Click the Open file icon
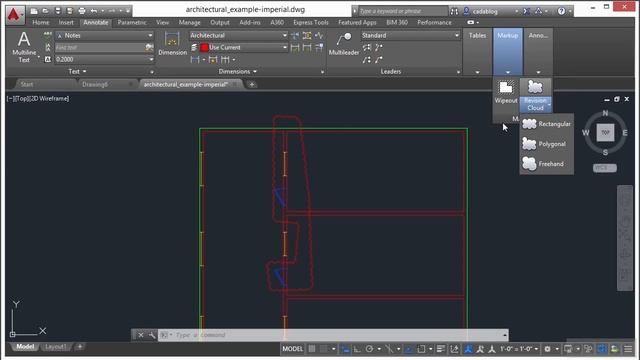640x360 pixels. coord(46,11)
